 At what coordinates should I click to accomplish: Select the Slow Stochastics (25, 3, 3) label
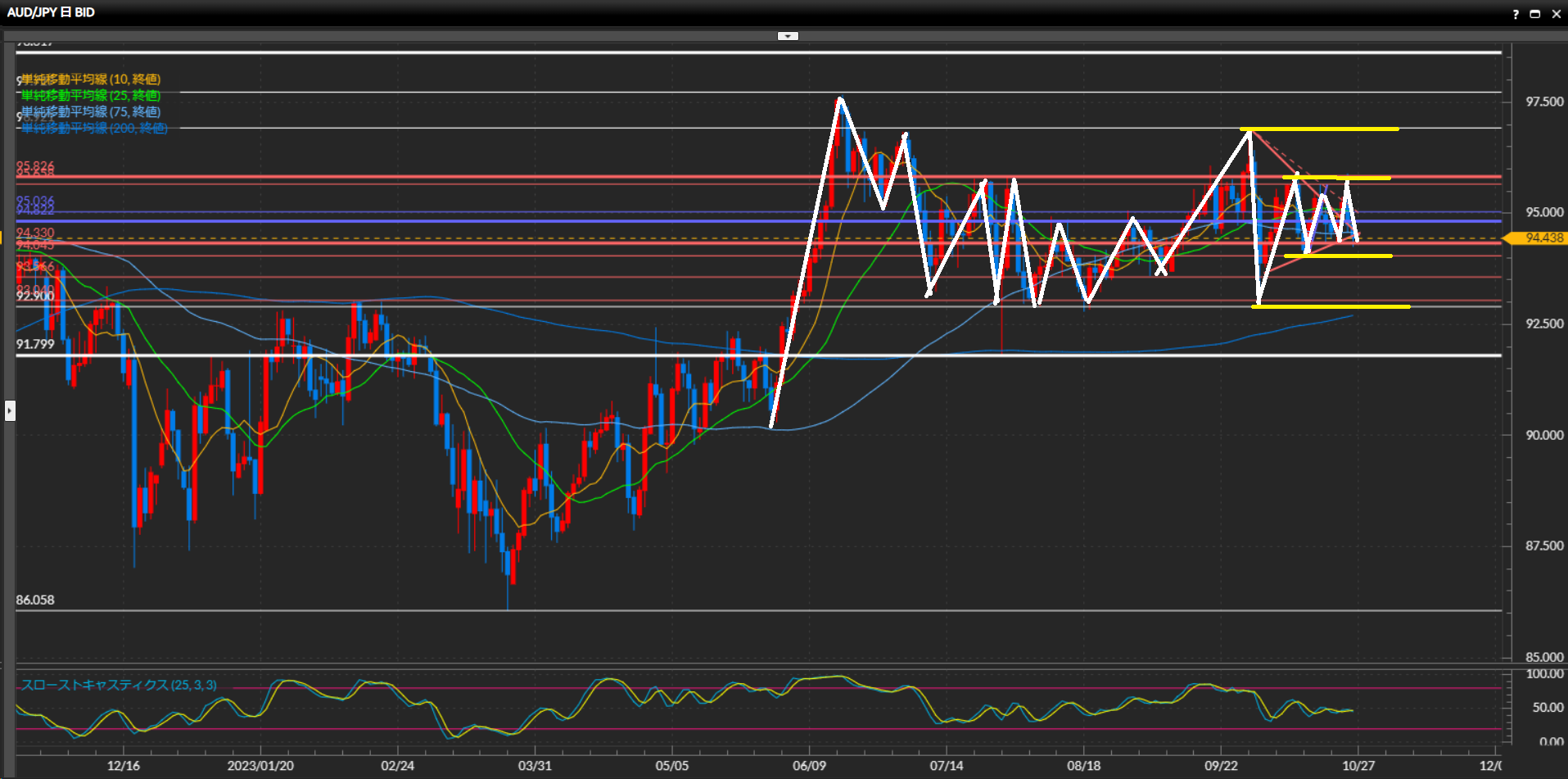[119, 685]
